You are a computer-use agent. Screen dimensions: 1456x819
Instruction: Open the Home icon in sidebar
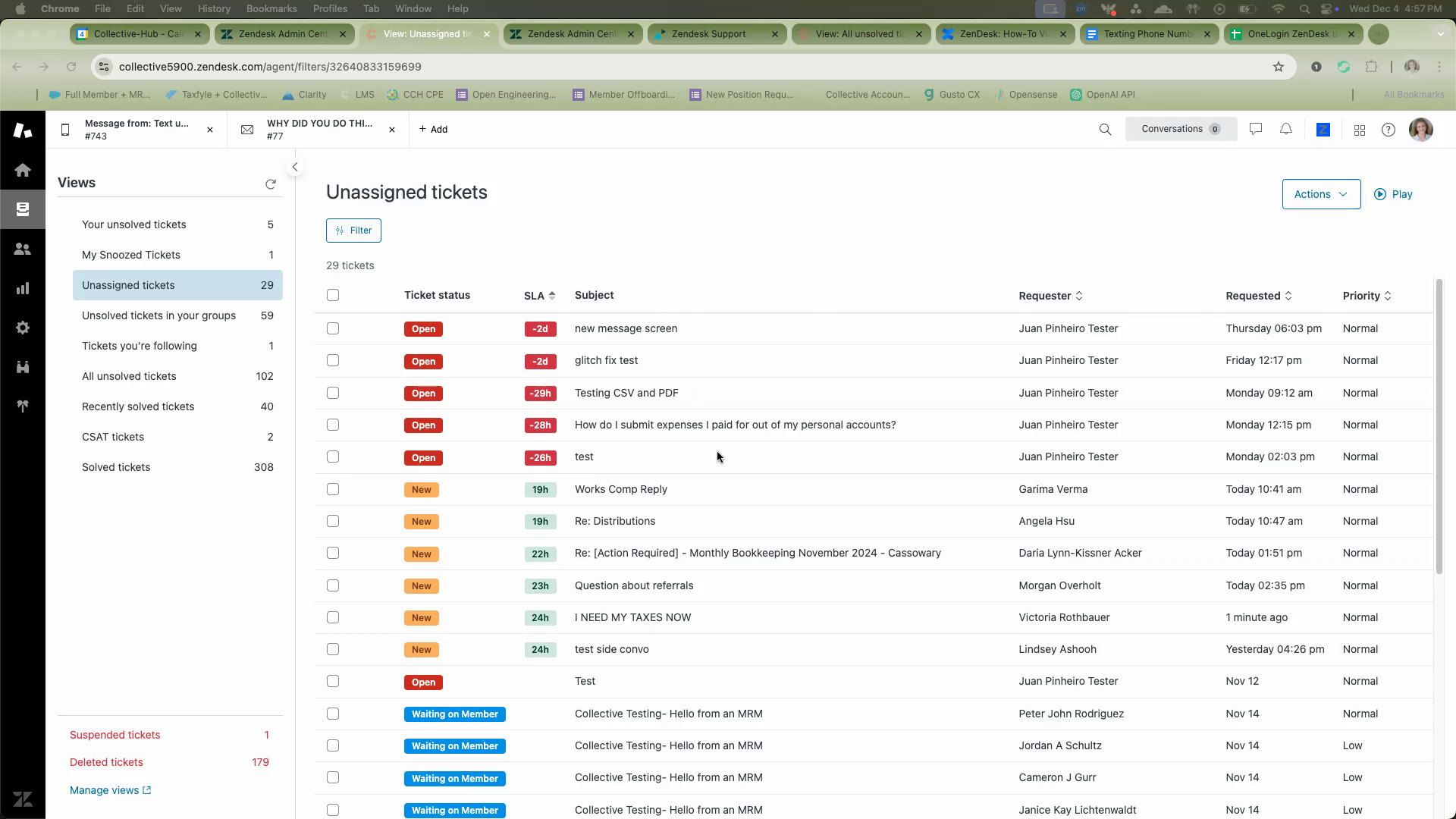coord(23,170)
